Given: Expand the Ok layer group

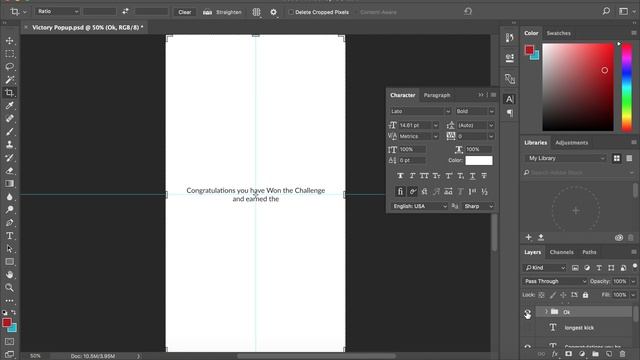Looking at the screenshot, I should [x=546, y=312].
